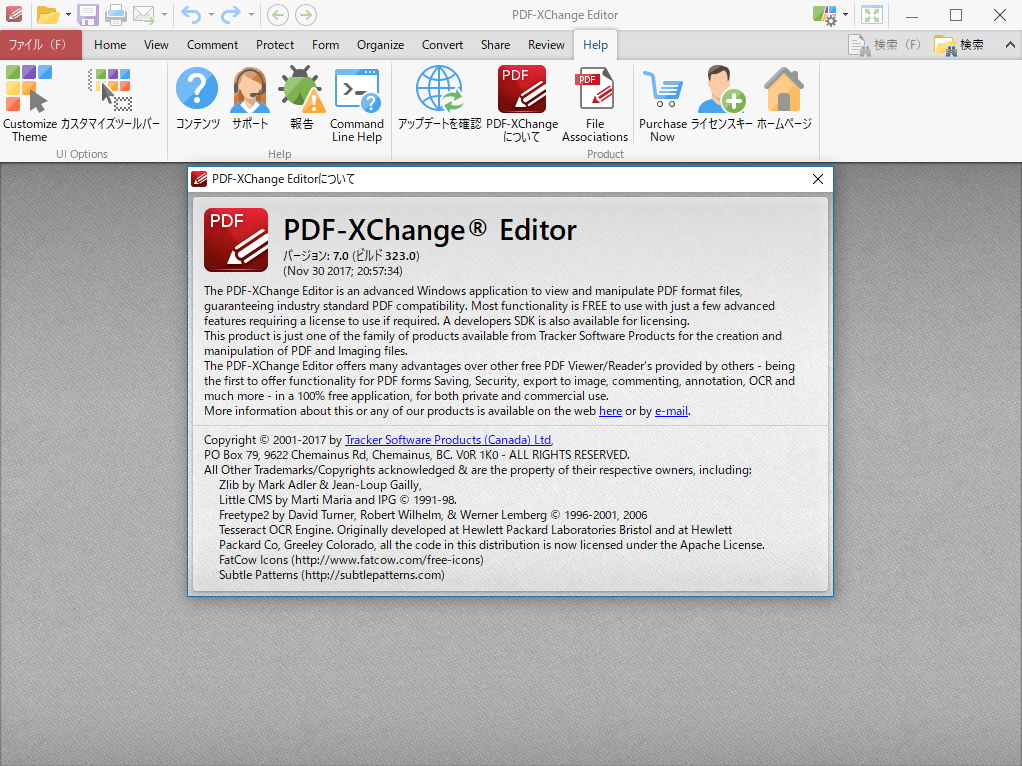Click the application logo in title bar
Image resolution: width=1022 pixels, height=766 pixels.
[x=14, y=14]
